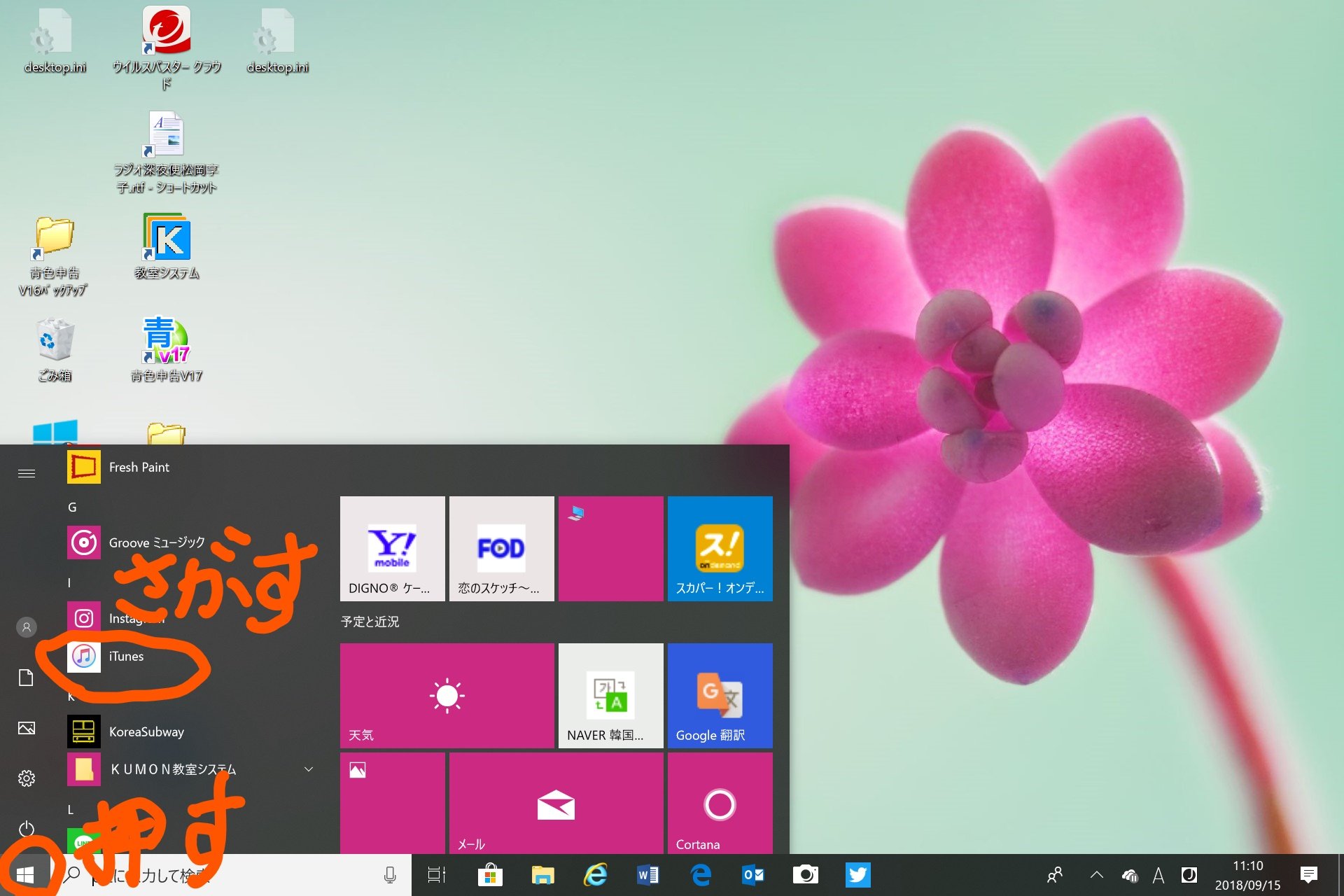
Task: Launch Fresh Paint app
Action: click(x=139, y=468)
